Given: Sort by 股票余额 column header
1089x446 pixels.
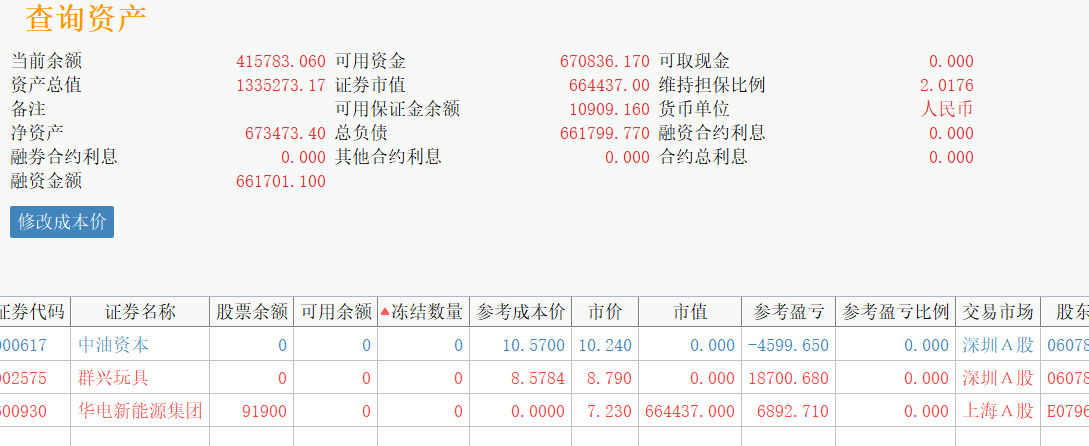Looking at the screenshot, I should pos(252,312).
